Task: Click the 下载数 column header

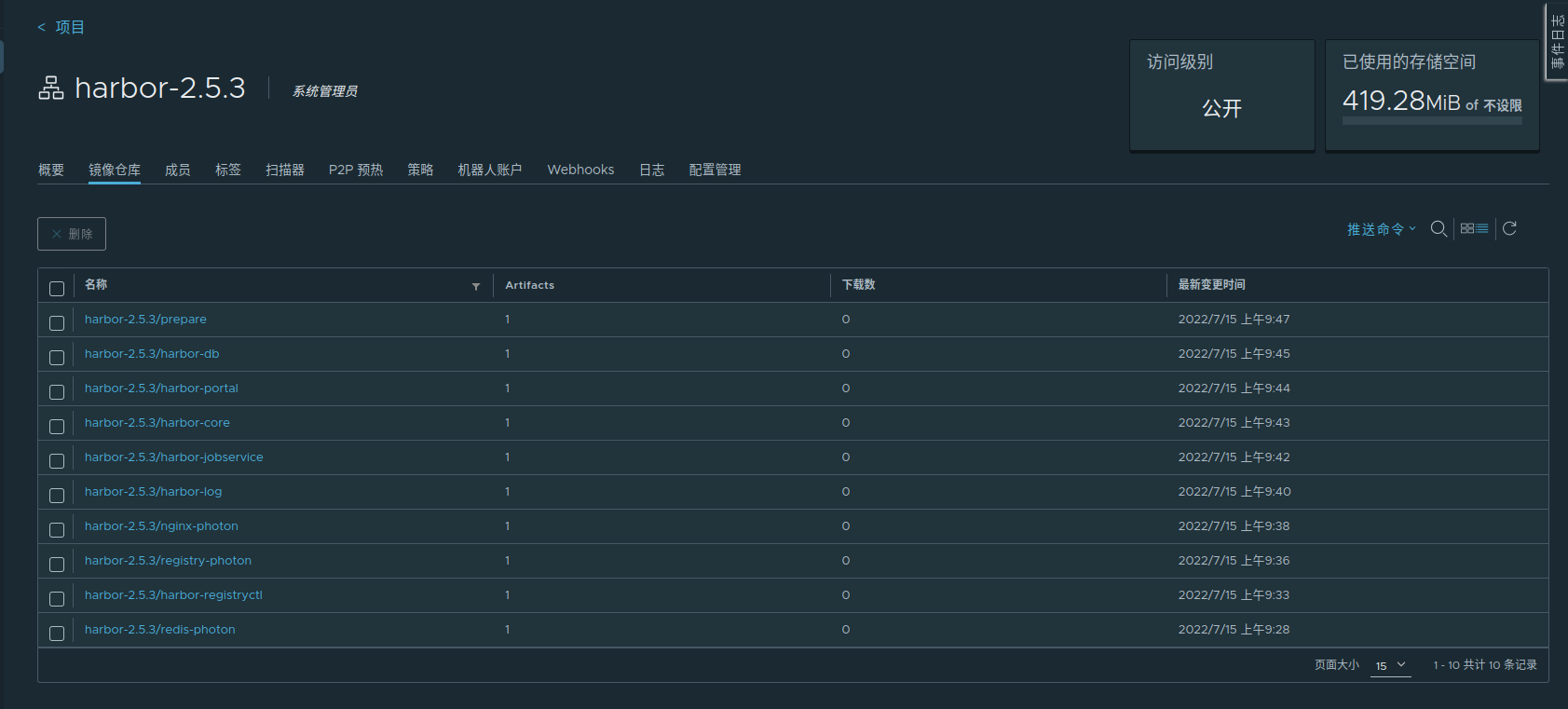Action: point(859,284)
